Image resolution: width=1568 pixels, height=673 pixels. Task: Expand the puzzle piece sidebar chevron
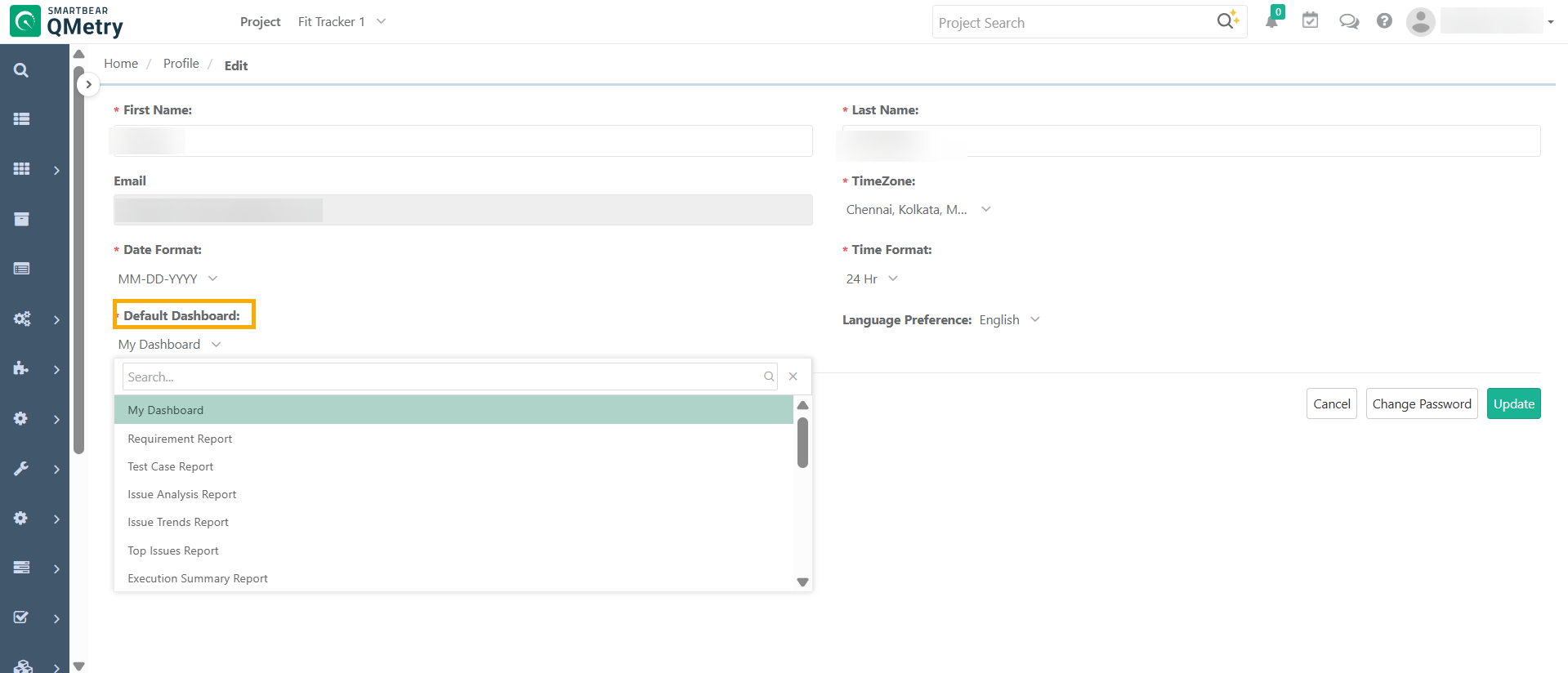click(56, 369)
